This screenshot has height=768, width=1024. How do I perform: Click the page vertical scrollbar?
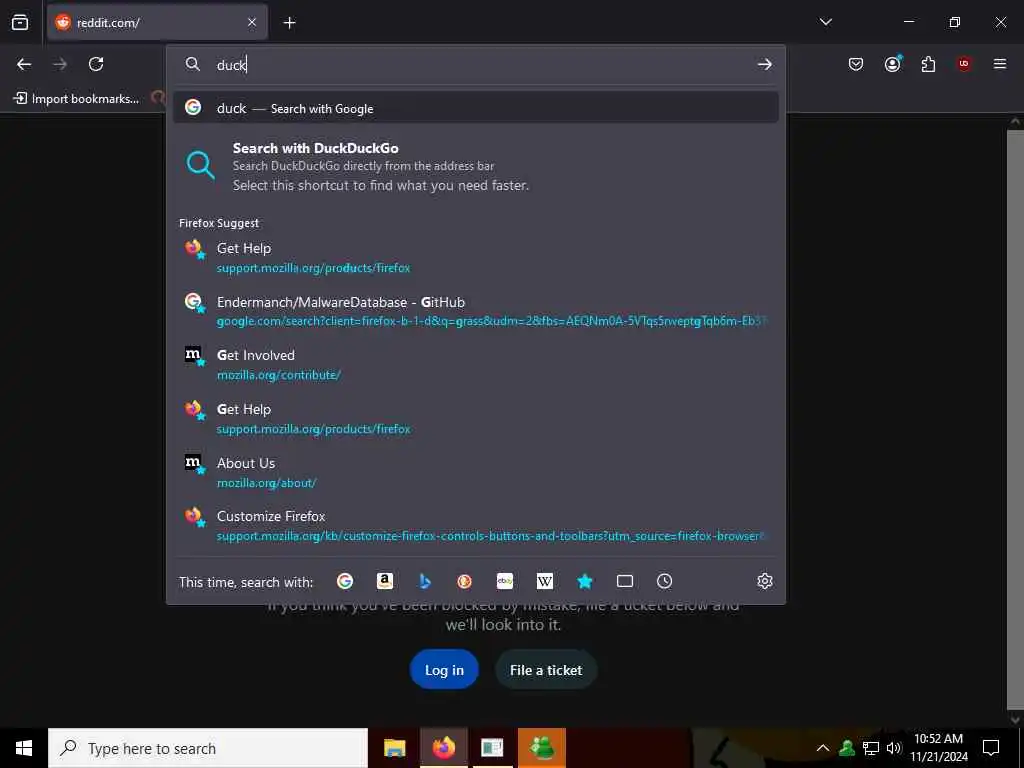pos(1015,421)
